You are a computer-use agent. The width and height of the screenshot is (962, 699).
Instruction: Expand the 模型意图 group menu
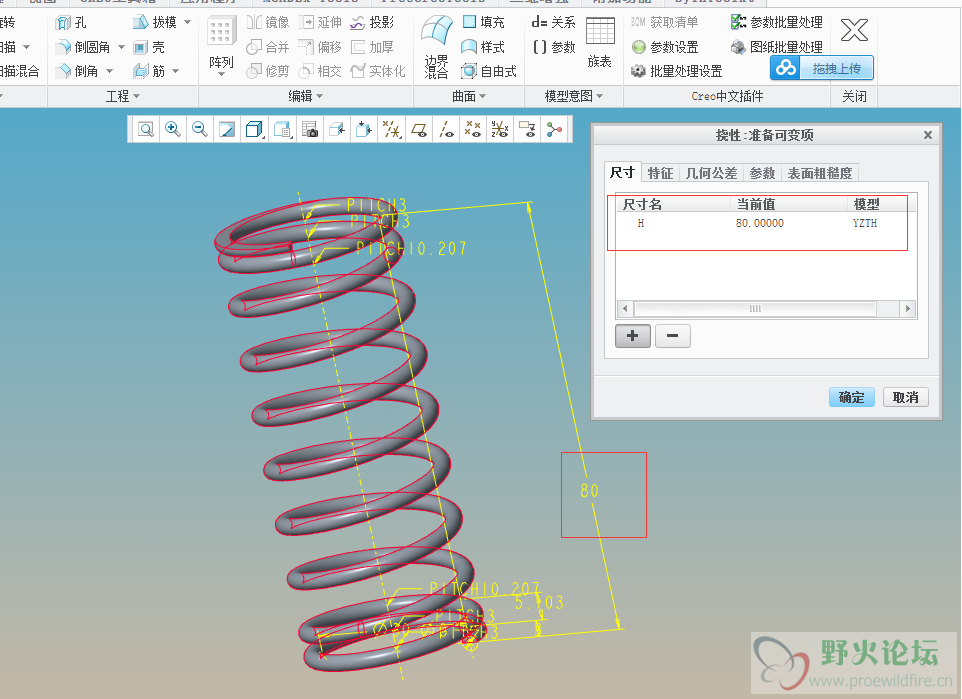click(x=574, y=96)
